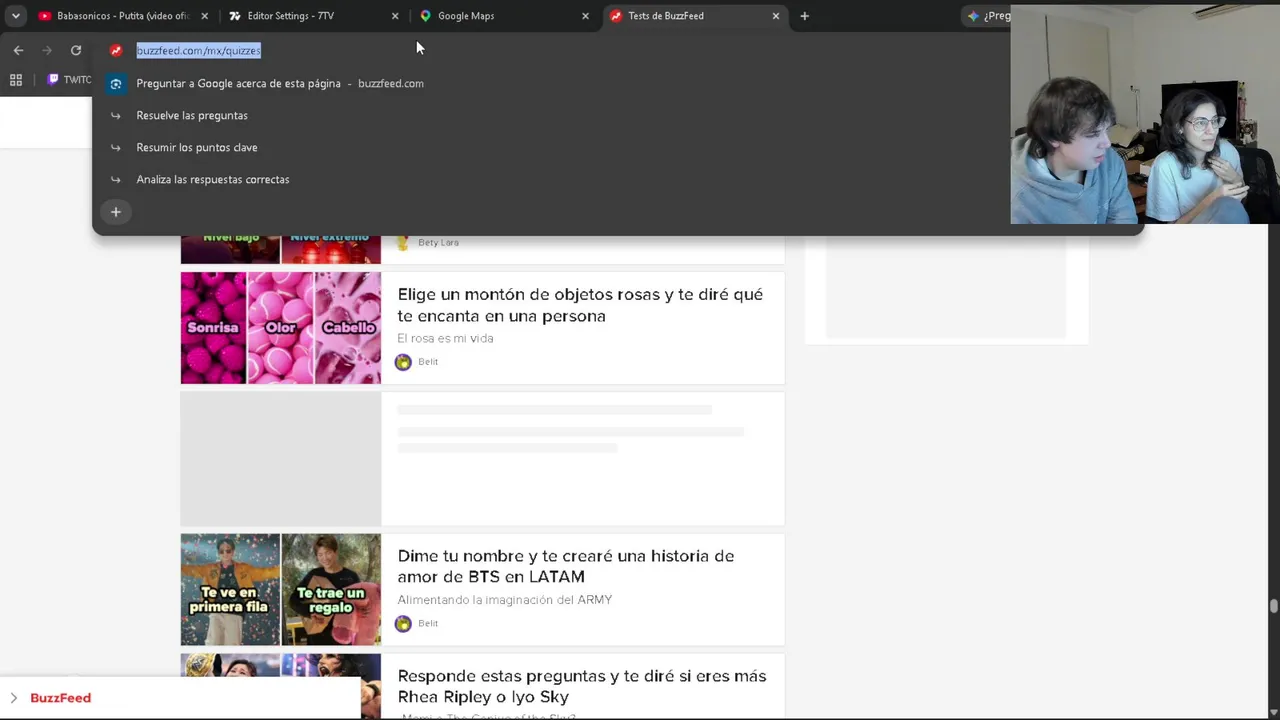
Task: Click the BuzzFeed site icon in address bar
Action: point(116,50)
